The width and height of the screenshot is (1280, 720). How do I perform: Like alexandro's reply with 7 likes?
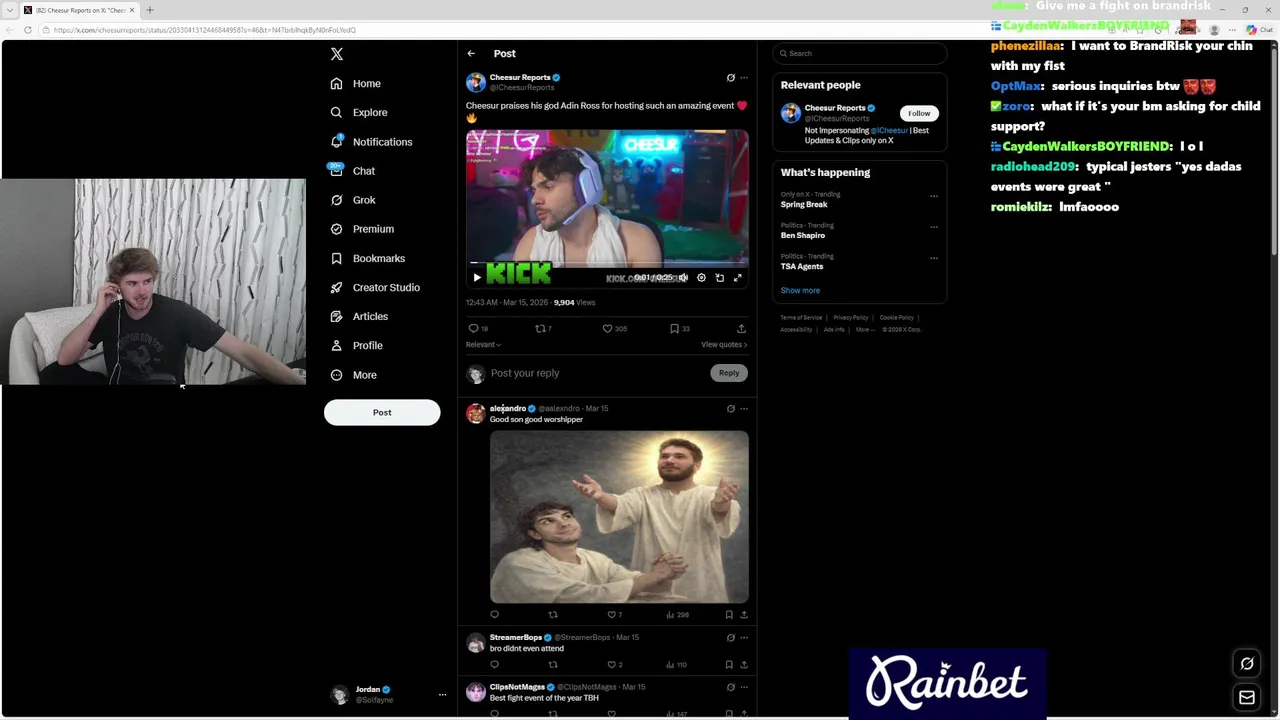[614, 615]
